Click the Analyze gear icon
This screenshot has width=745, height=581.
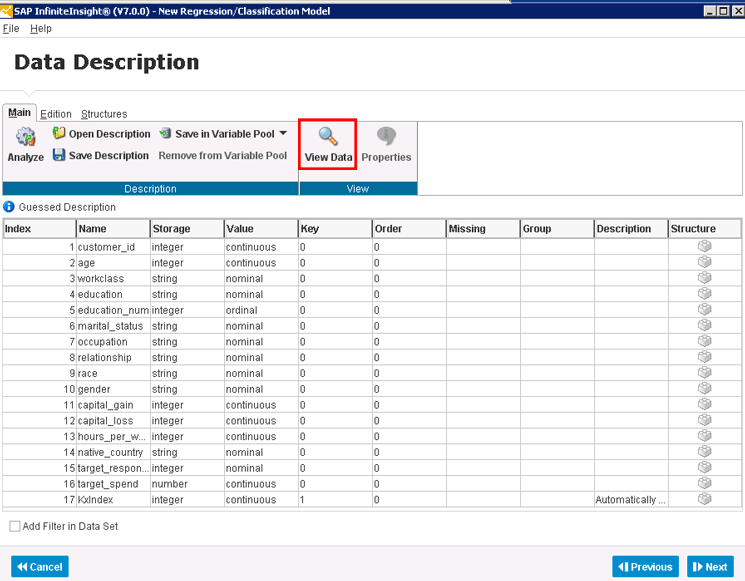point(25,137)
